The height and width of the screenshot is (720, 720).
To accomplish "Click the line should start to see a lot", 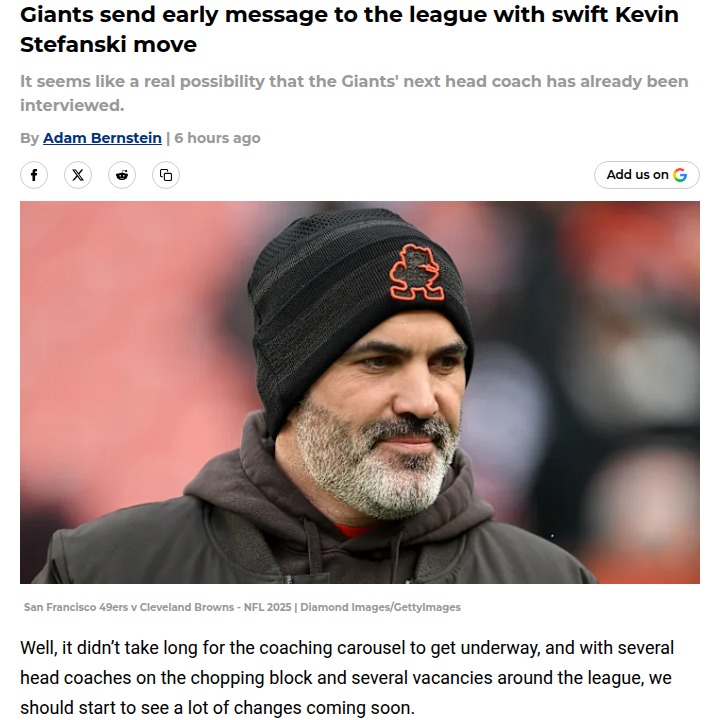I will 217,708.
